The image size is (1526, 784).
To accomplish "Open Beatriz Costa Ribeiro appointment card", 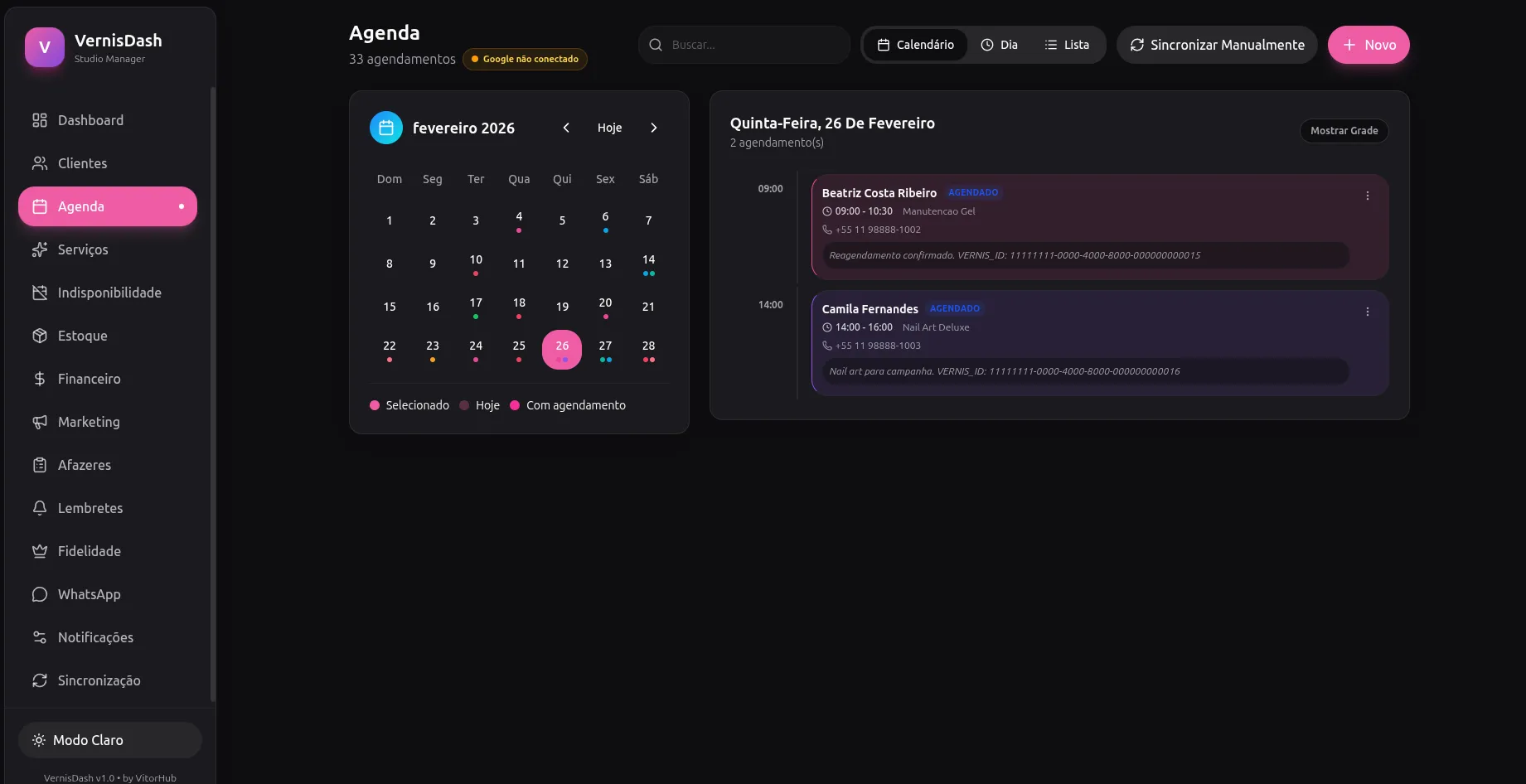I will point(1100,226).
